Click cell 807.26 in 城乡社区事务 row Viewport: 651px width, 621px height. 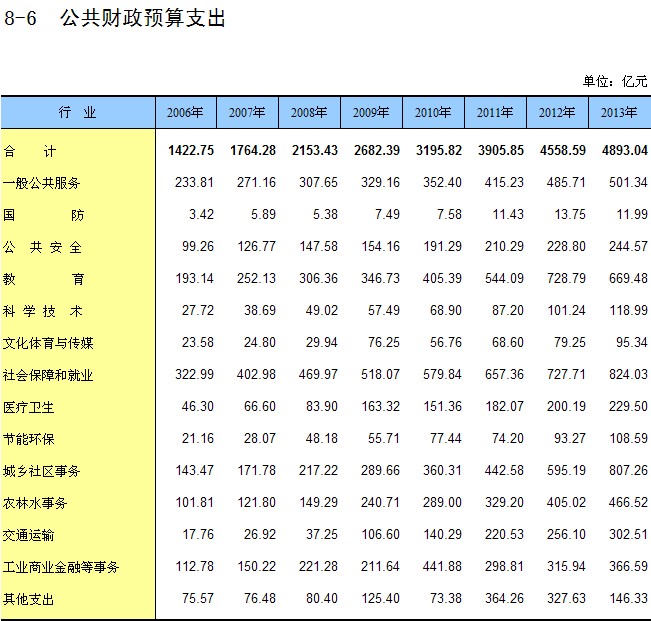coord(628,470)
